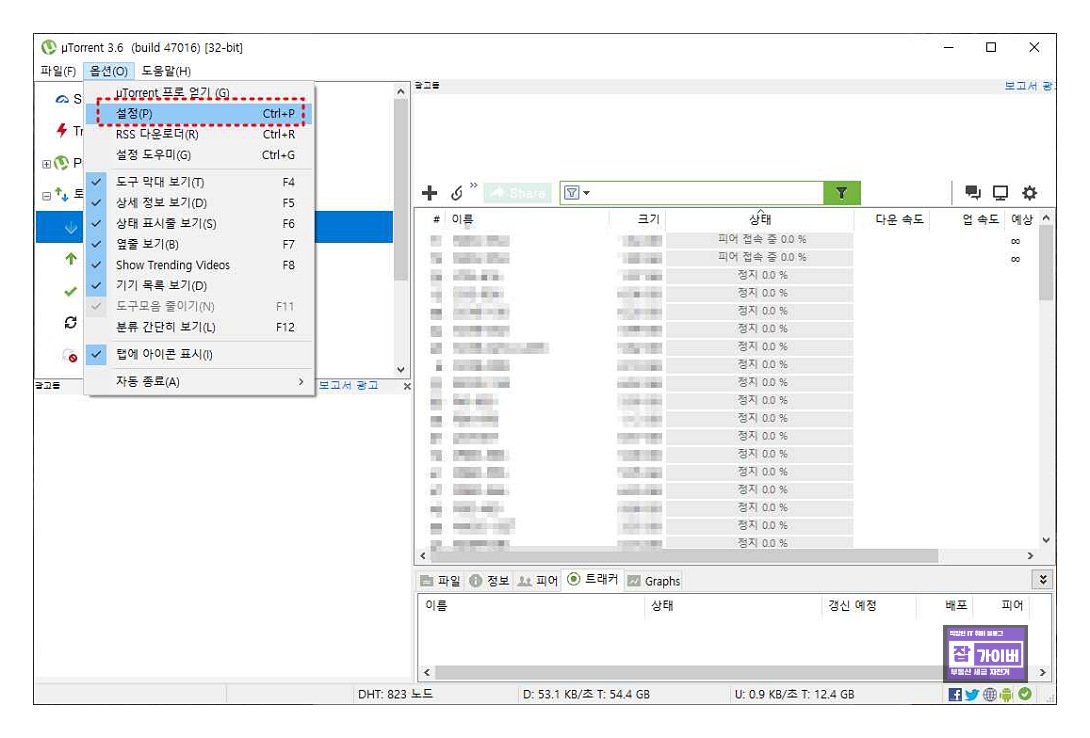
Task: Click the Share button
Action: (518, 192)
